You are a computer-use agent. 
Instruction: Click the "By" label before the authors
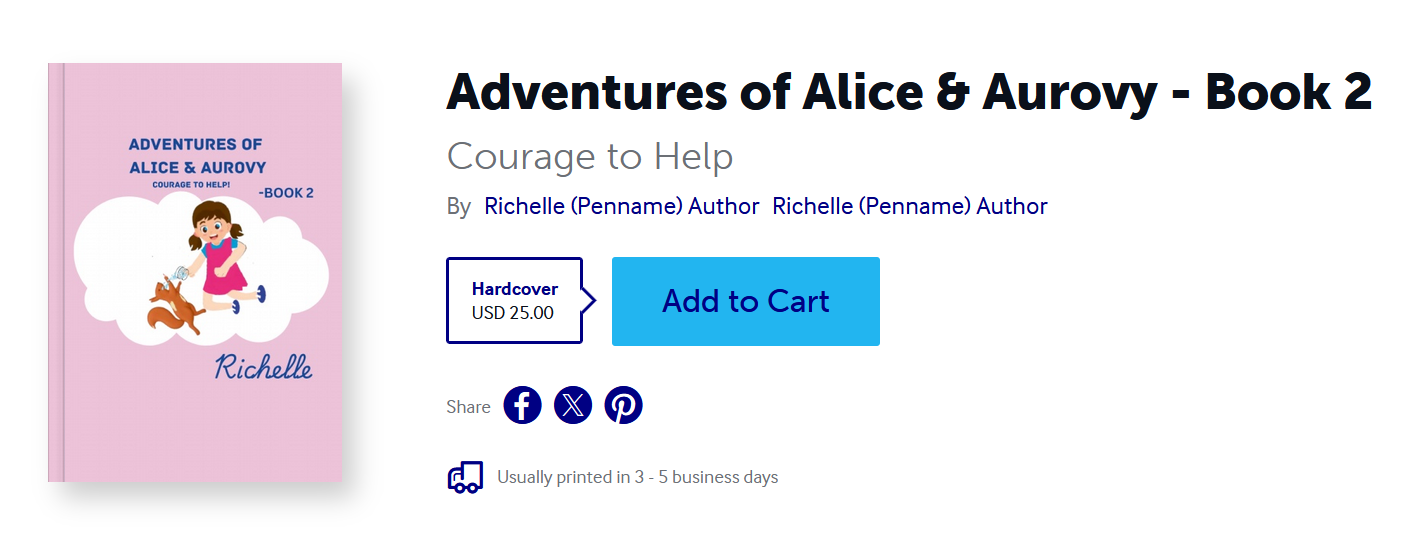click(x=459, y=207)
